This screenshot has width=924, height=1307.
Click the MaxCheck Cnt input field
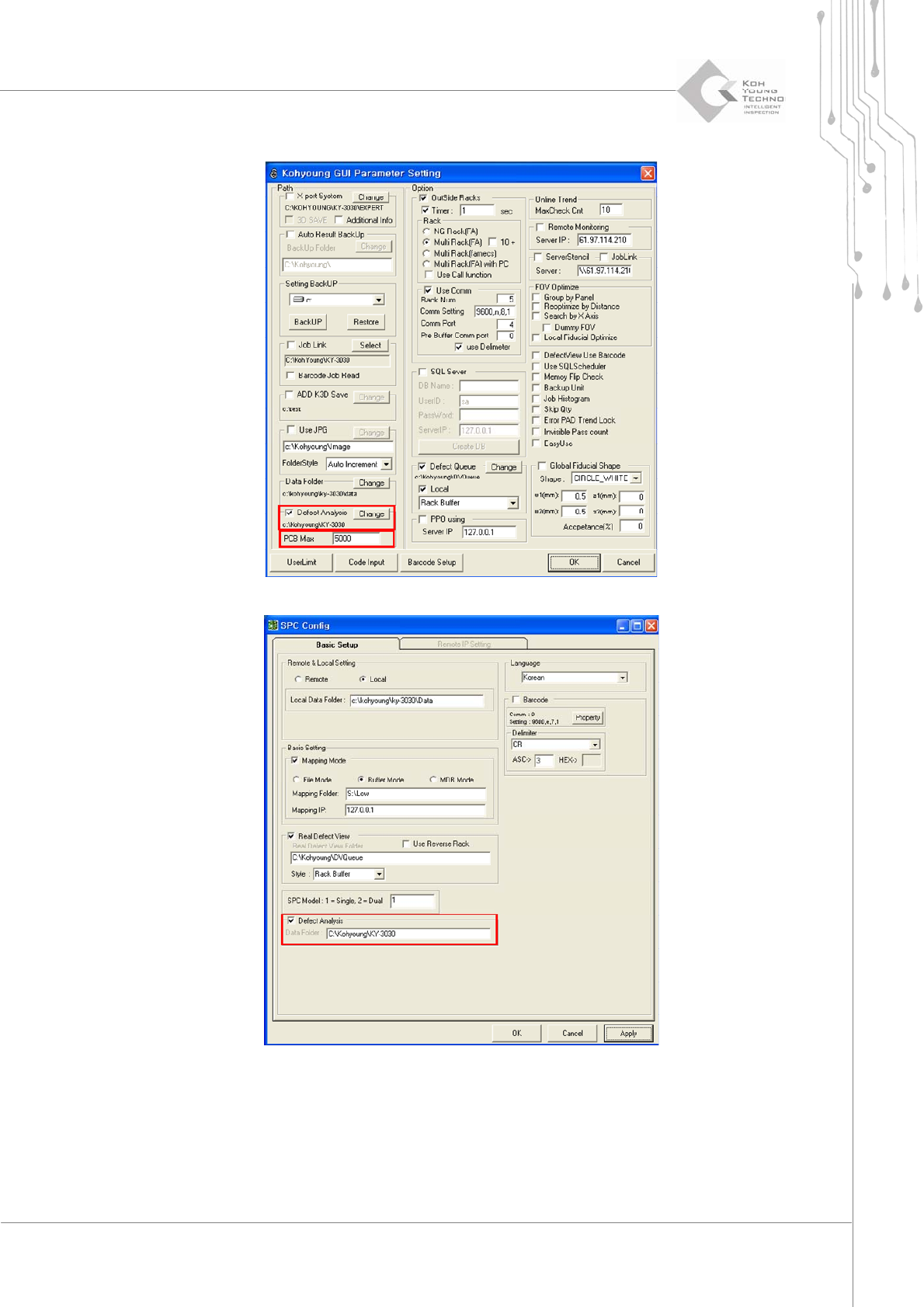pos(610,210)
